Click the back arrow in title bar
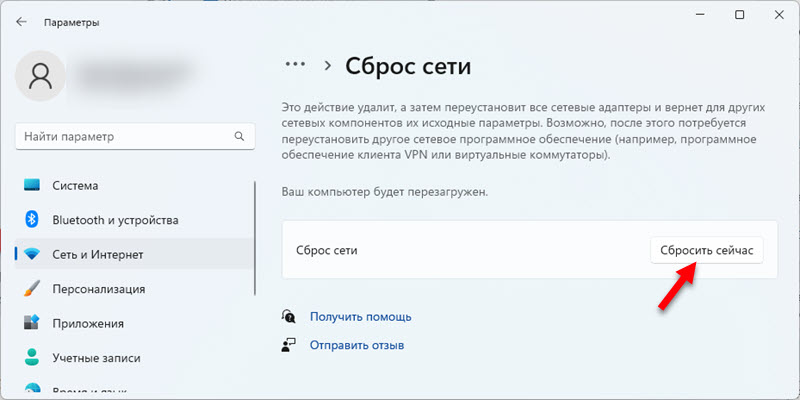 pyautogui.click(x=20, y=22)
